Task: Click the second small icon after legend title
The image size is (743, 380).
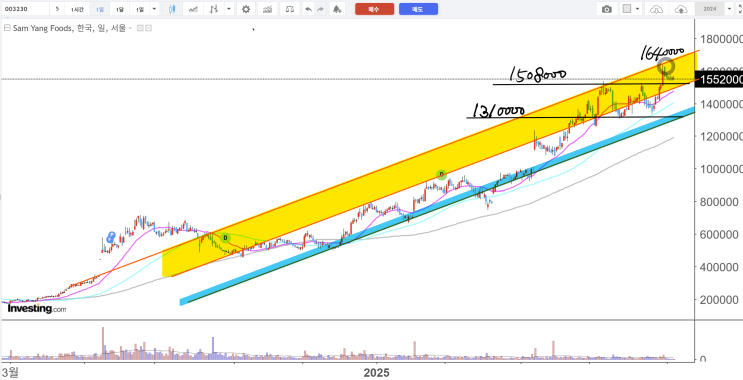Action: 148,28
